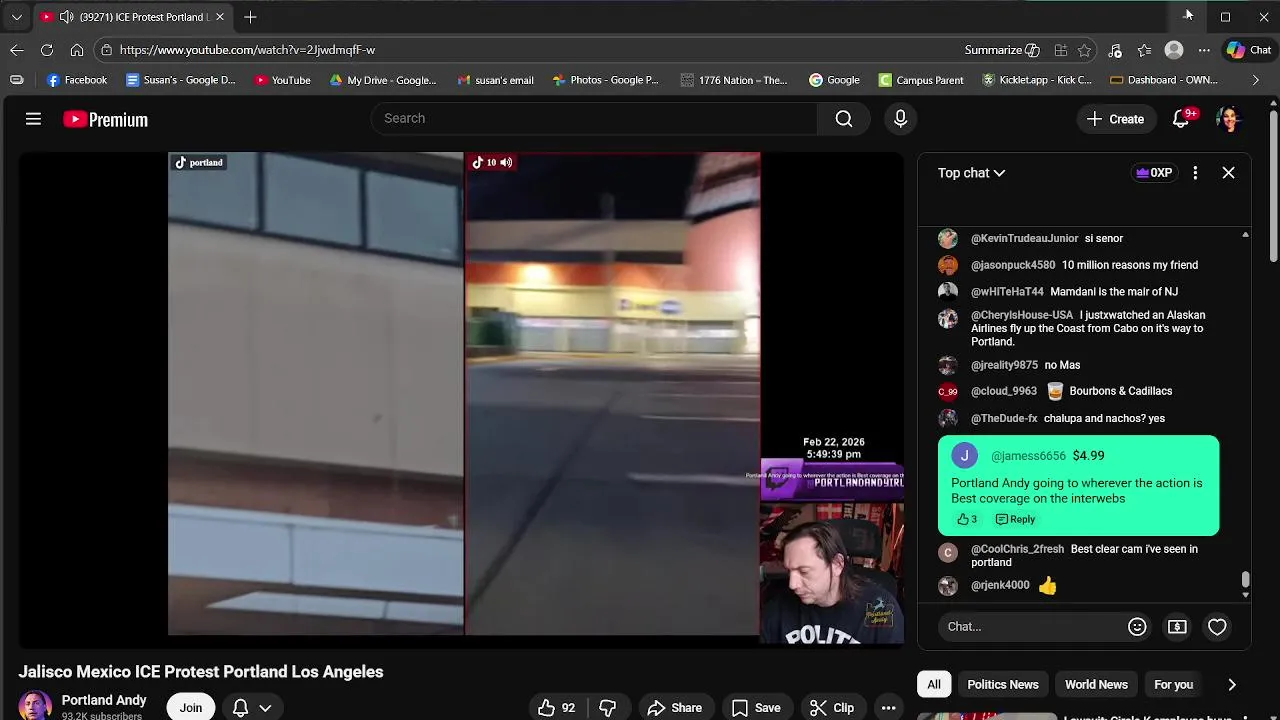Select the All category chip
Image resolution: width=1280 pixels, height=720 pixels.
point(933,685)
